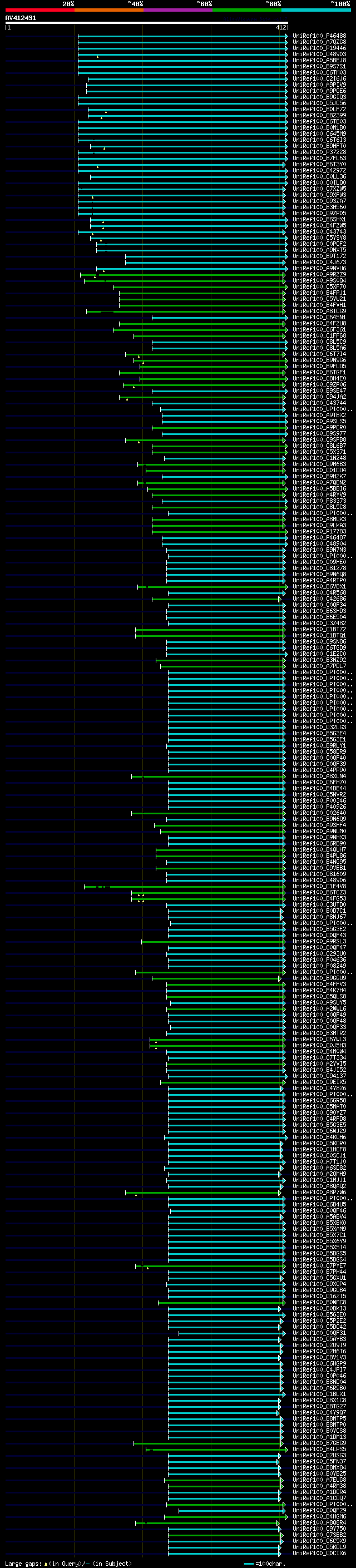Select hit label UniRef100_A9TBX2

[319, 415]
